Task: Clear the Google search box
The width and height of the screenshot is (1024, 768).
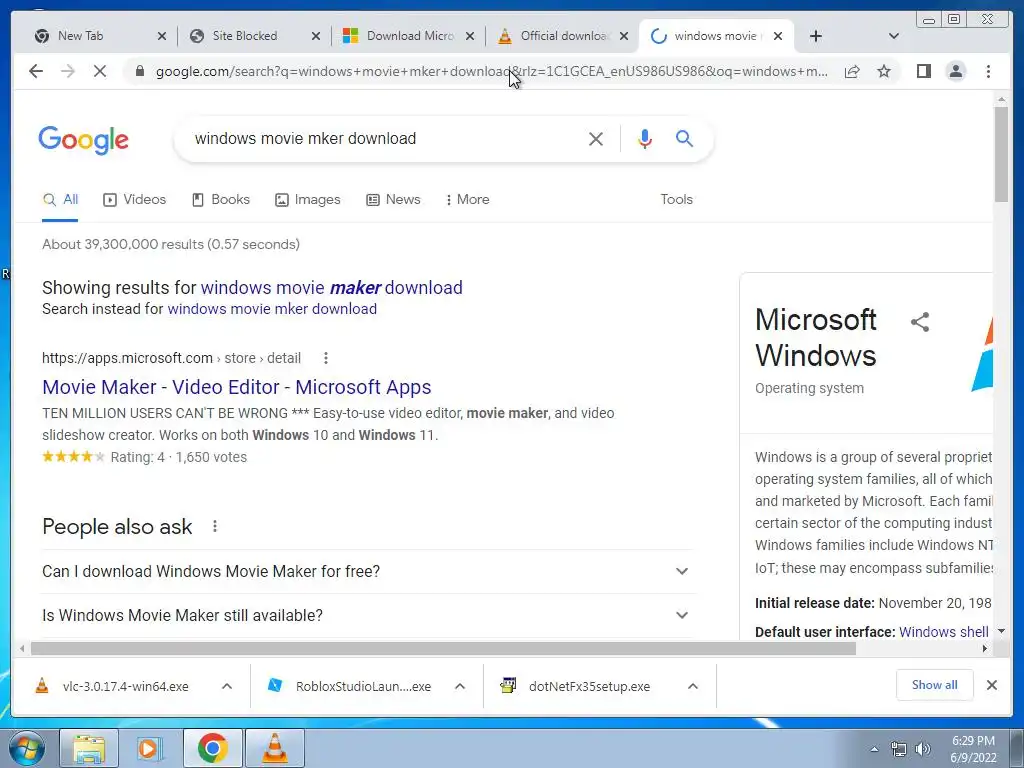Action: click(x=596, y=138)
